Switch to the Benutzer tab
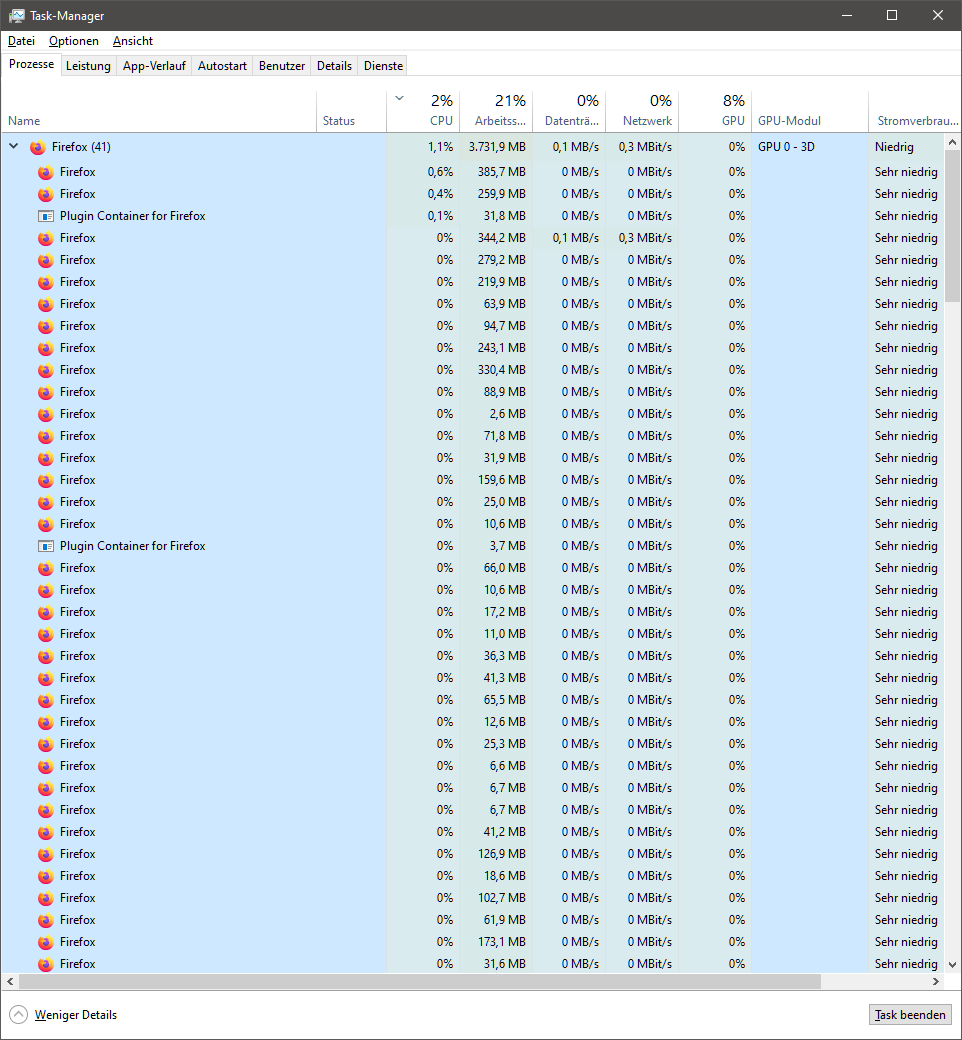 [x=282, y=66]
